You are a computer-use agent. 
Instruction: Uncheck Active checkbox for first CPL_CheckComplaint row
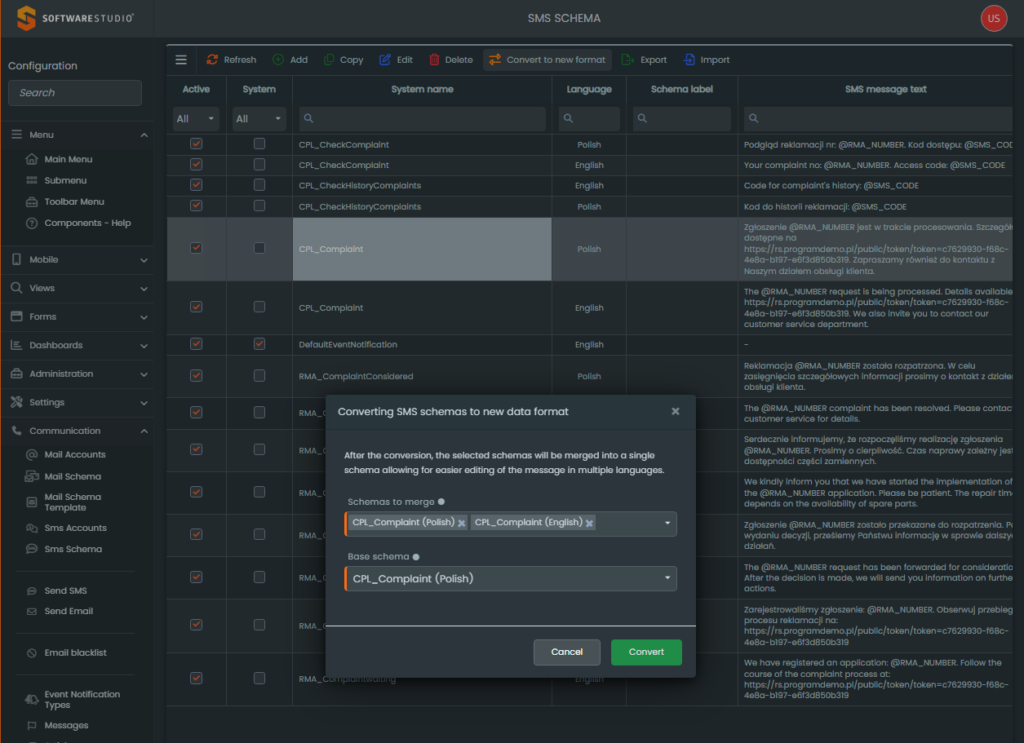(196, 144)
